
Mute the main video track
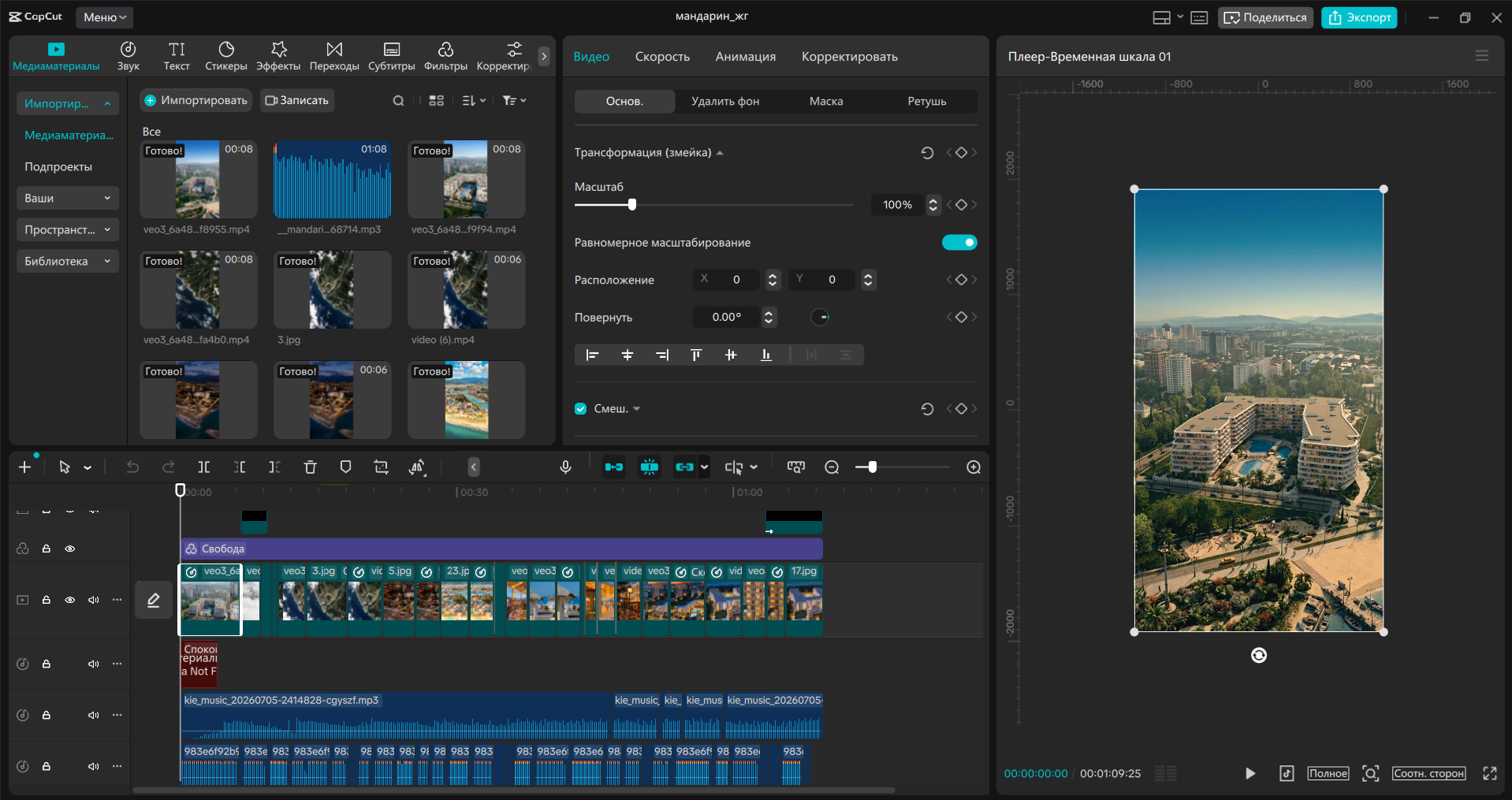[x=94, y=600]
